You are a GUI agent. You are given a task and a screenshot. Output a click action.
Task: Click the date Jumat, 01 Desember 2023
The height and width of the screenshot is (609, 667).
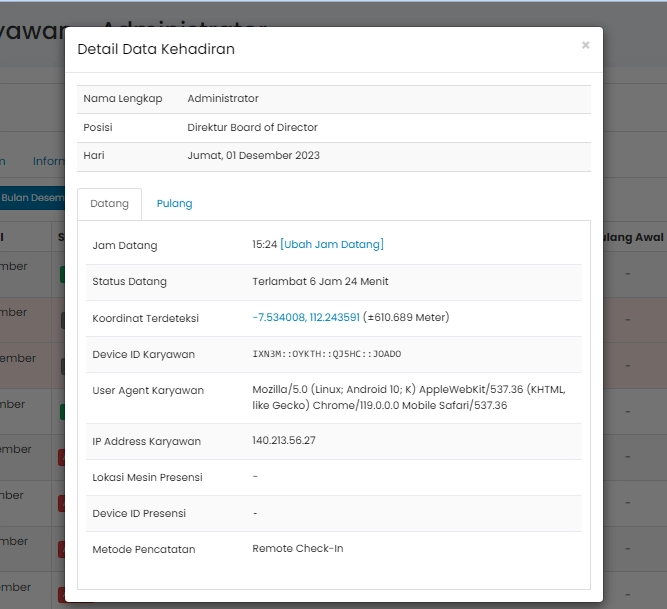click(253, 156)
